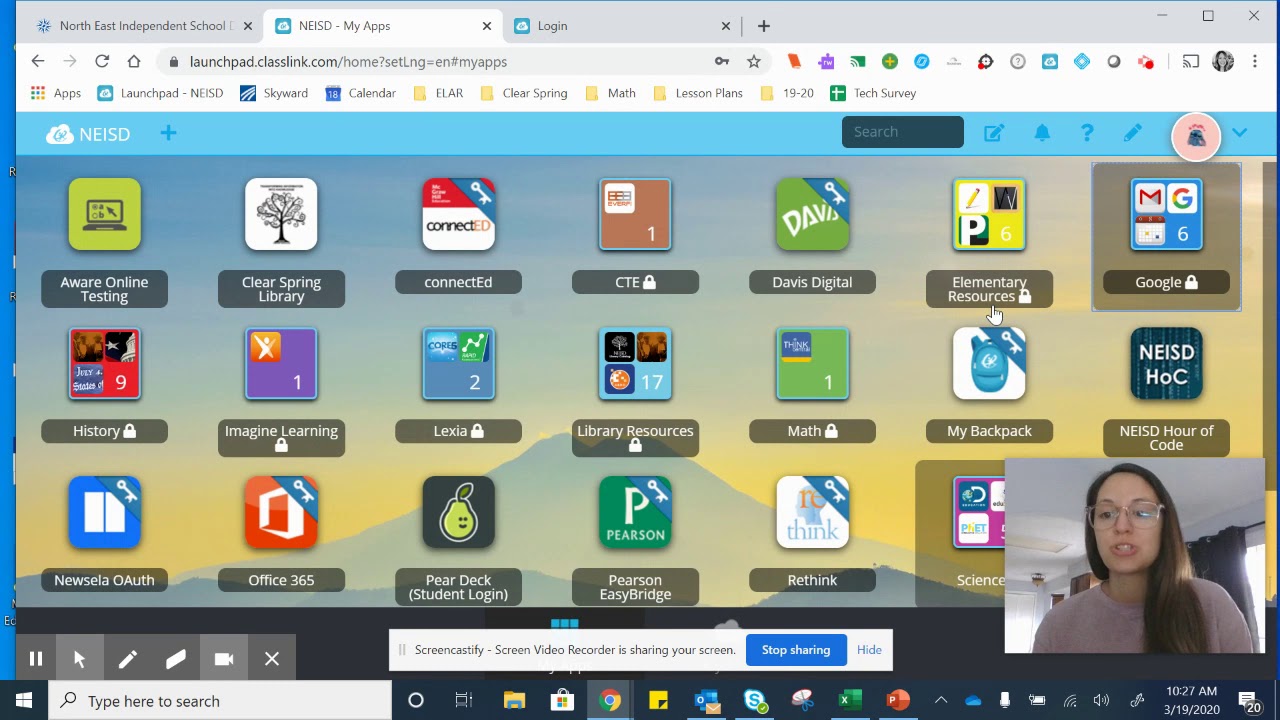Image resolution: width=1280 pixels, height=720 pixels.
Task: Open the Clear Spring Library app
Action: tap(281, 214)
